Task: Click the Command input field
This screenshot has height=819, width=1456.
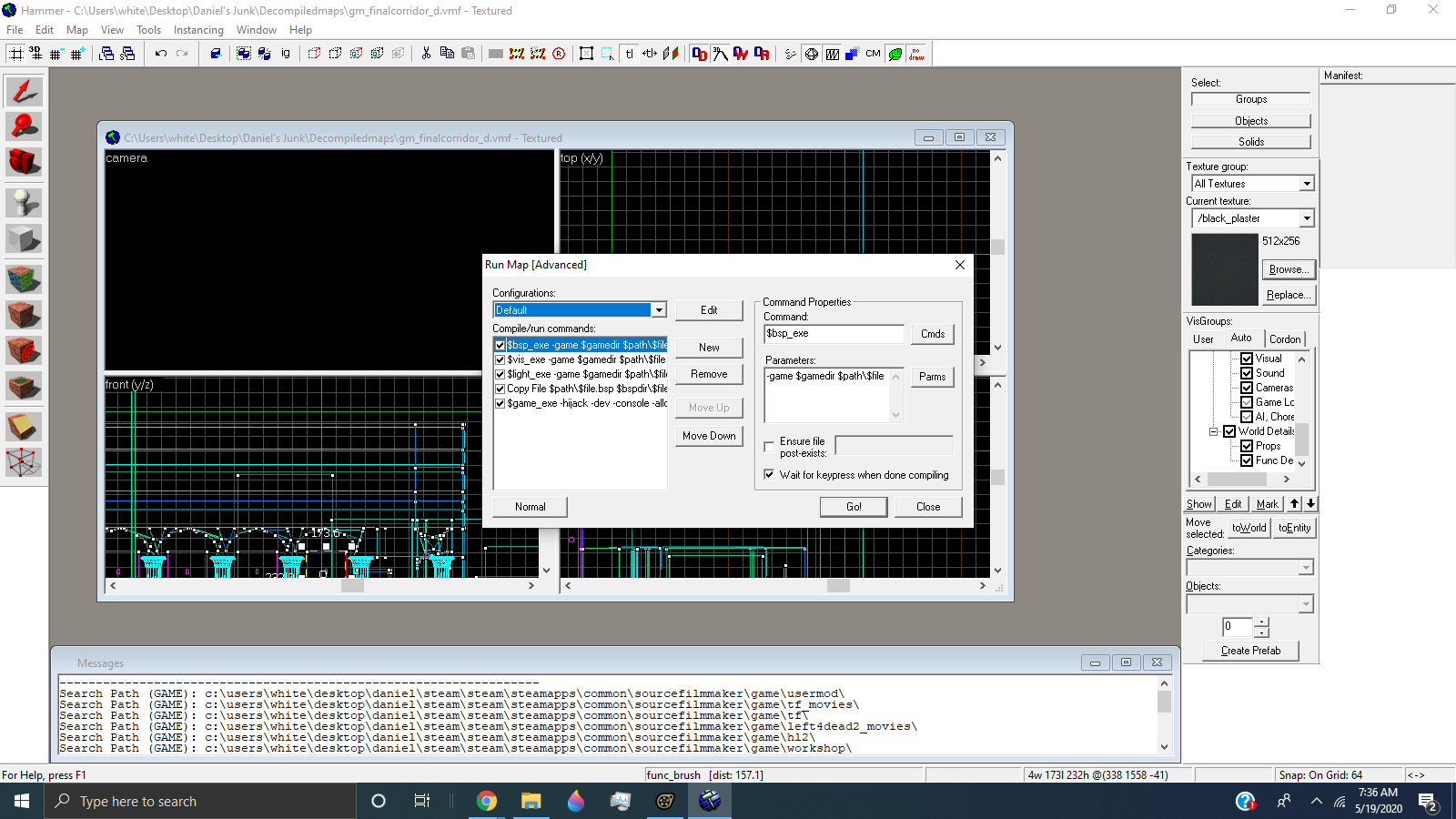Action: [x=834, y=334]
